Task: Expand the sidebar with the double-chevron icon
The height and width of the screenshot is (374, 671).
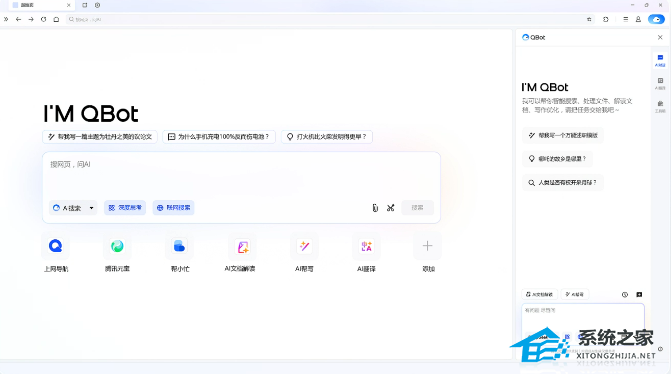Action: click(6, 19)
